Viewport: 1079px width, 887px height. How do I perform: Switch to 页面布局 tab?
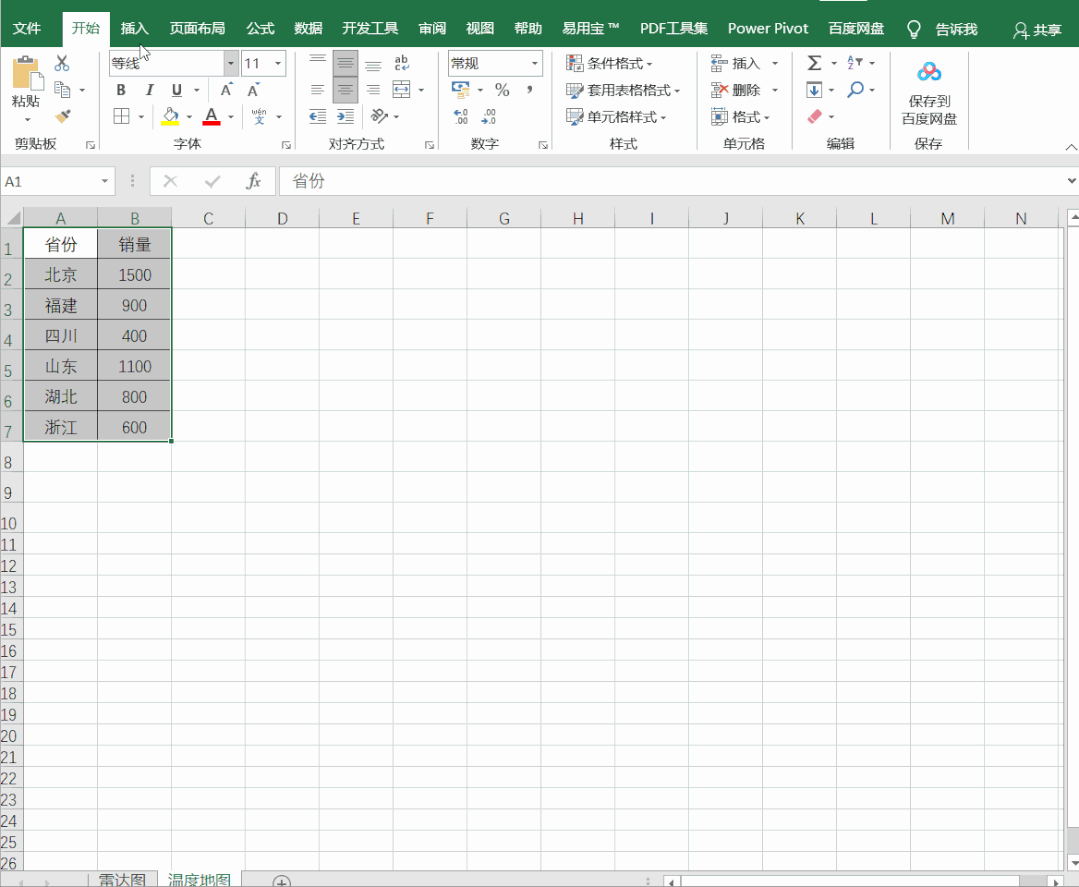(197, 29)
